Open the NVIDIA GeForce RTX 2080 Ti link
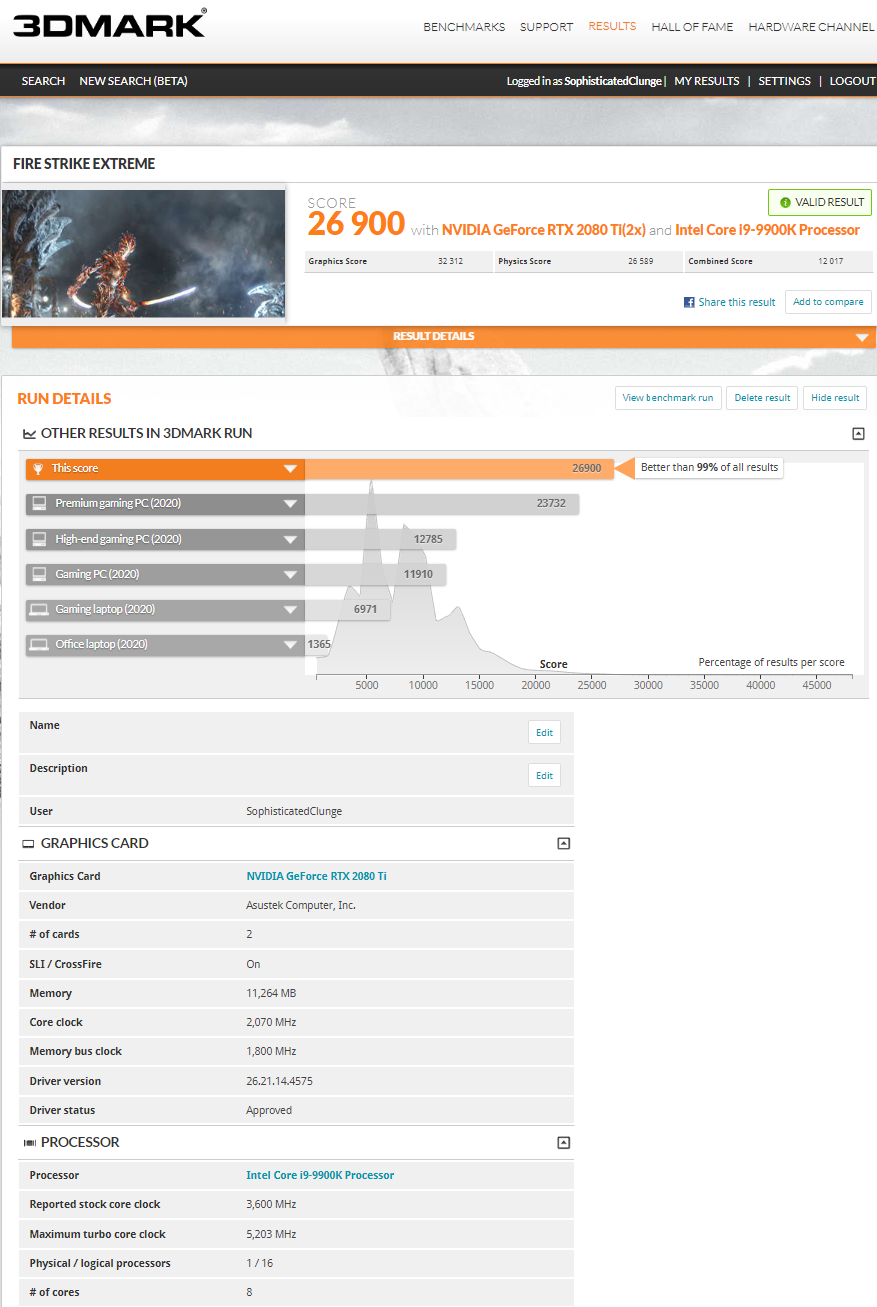 click(316, 876)
